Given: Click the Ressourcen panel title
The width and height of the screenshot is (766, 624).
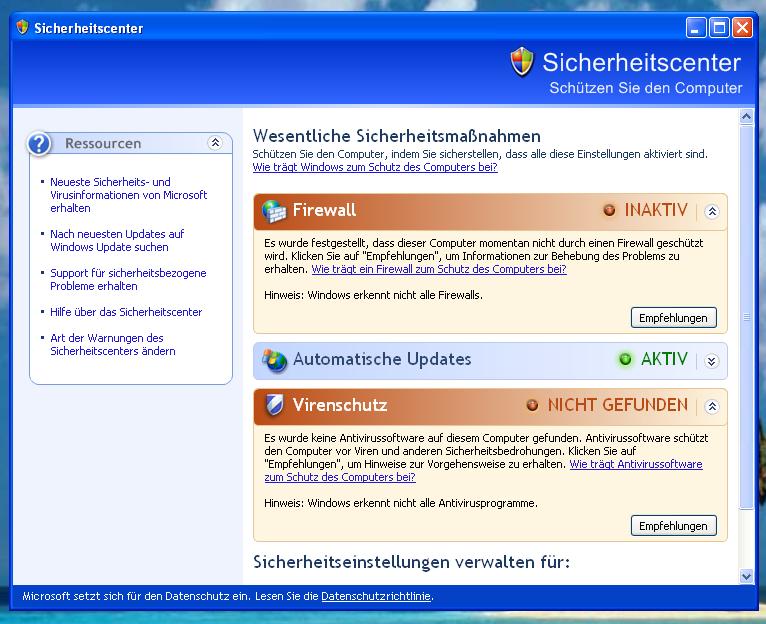Looking at the screenshot, I should click(x=103, y=143).
